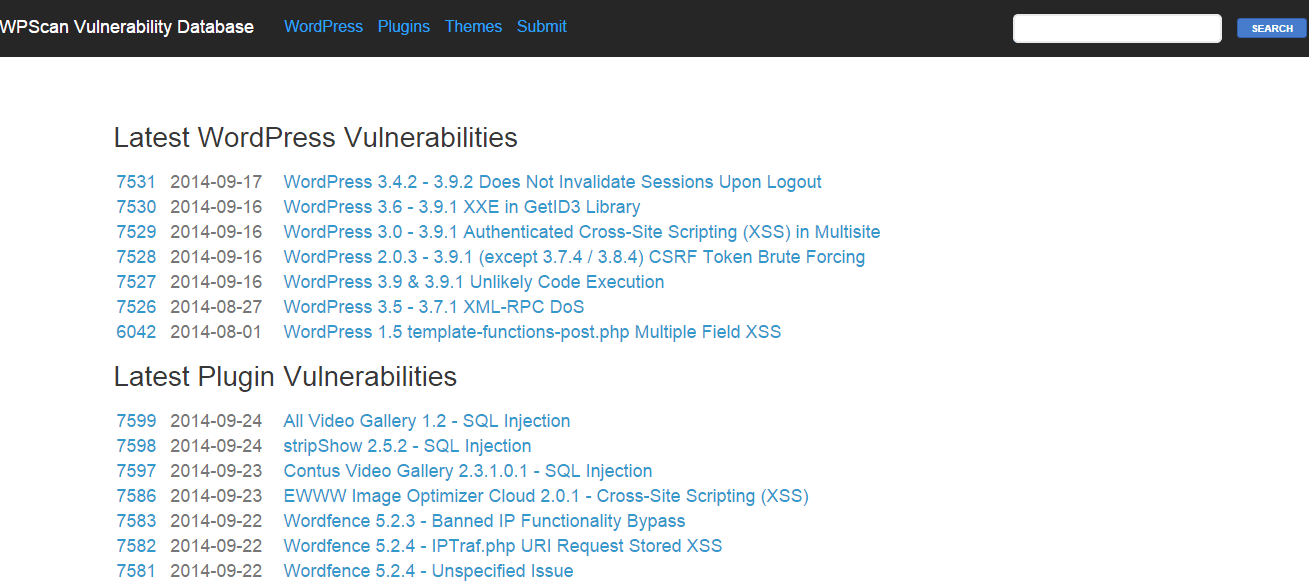View the Contus Video Gallery vulnerability
This screenshot has width=1309, height=582.
point(467,470)
